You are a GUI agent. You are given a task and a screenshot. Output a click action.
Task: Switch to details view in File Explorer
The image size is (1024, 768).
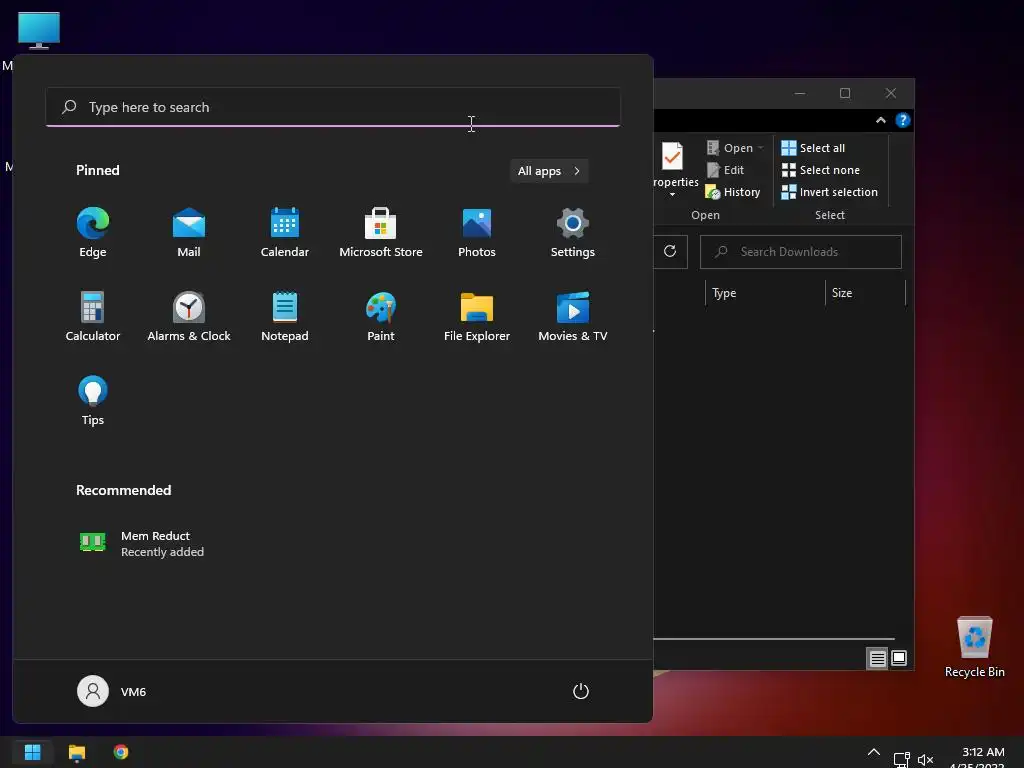point(877,658)
